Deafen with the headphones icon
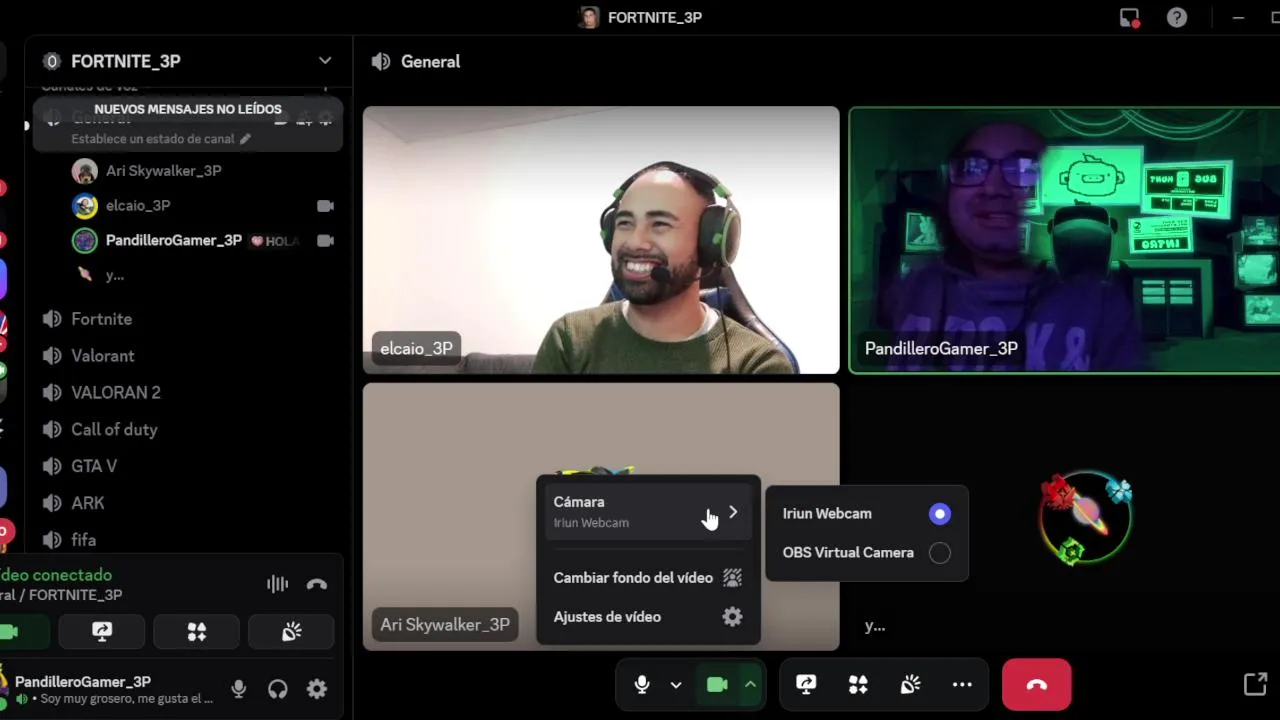The width and height of the screenshot is (1280, 720). (278, 689)
